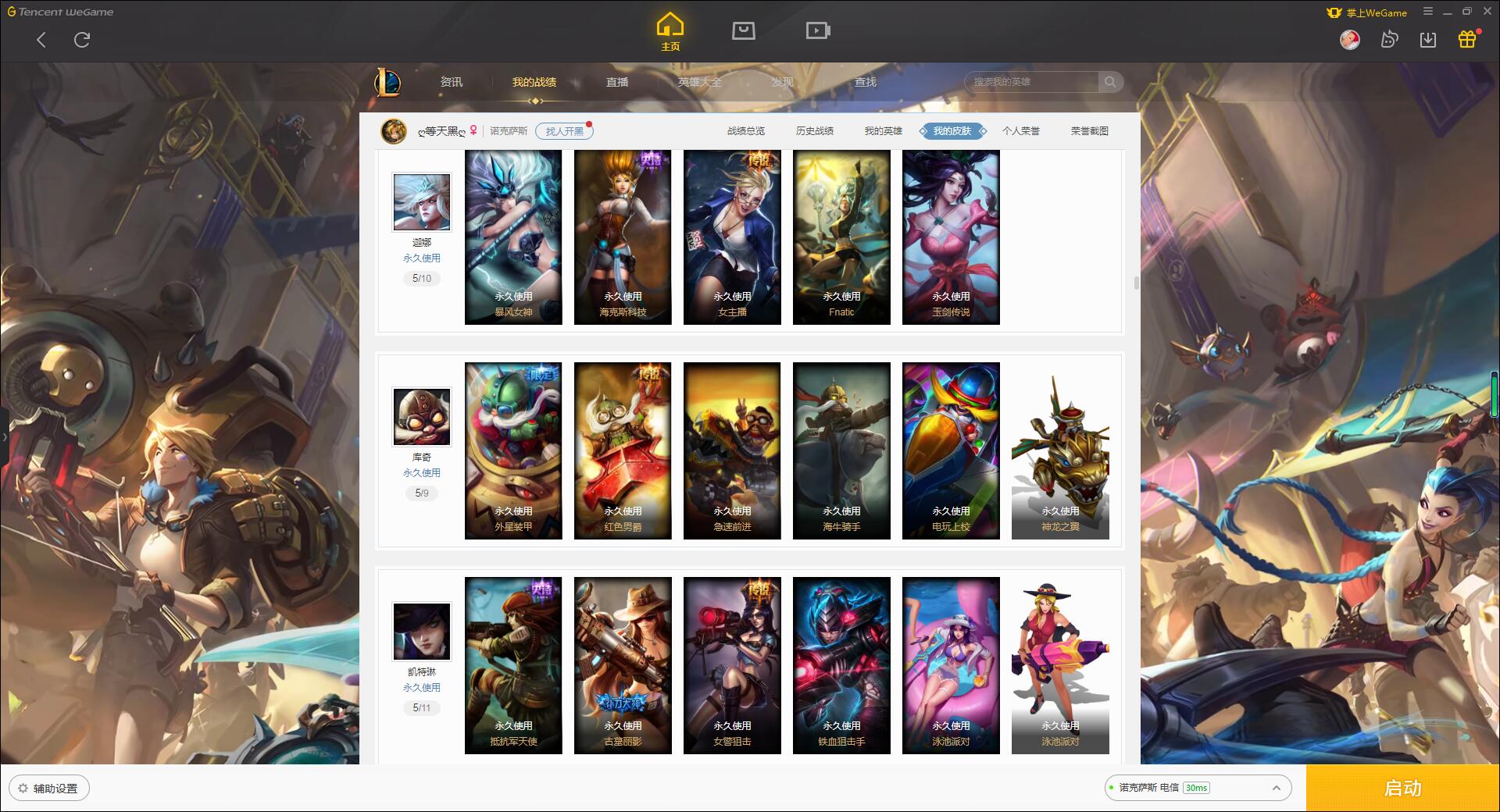1500x812 pixels.
Task: Open the 电玩上校 skin card
Action: click(951, 451)
